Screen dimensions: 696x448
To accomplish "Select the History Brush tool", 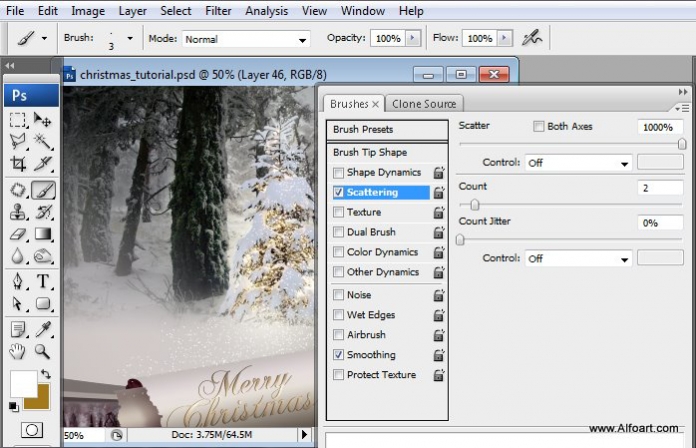I will 43,212.
